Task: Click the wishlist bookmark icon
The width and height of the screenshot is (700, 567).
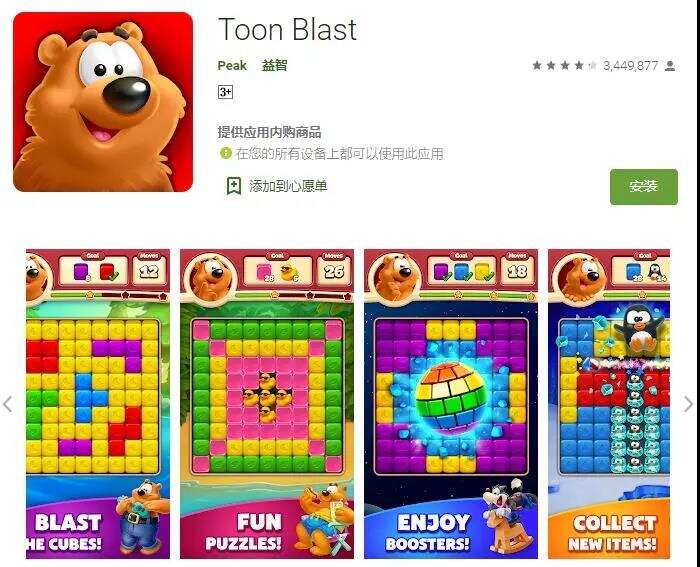Action: (x=234, y=186)
